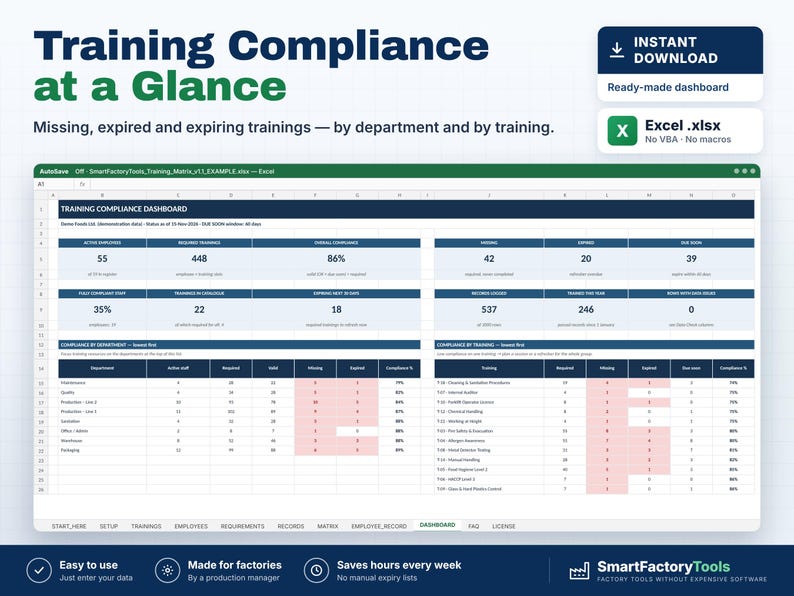Click the SmartFactoryTools factory logo icon
This screenshot has height=596, width=794.
[579, 571]
